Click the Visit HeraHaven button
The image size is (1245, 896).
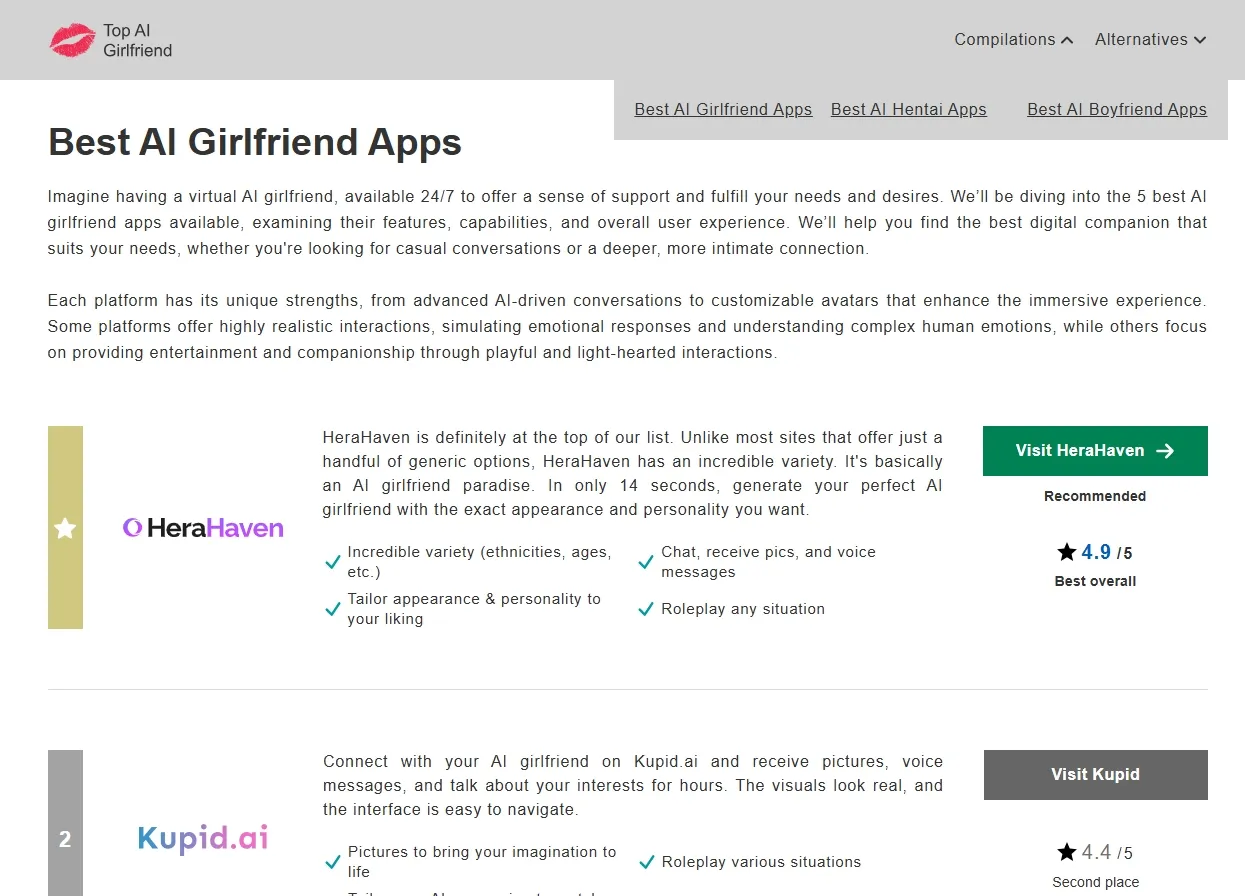tap(1094, 450)
